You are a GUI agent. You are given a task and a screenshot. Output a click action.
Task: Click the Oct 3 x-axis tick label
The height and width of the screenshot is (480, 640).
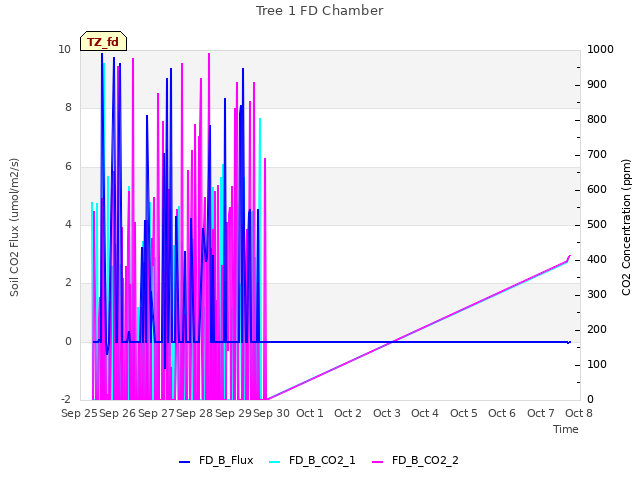point(387,413)
